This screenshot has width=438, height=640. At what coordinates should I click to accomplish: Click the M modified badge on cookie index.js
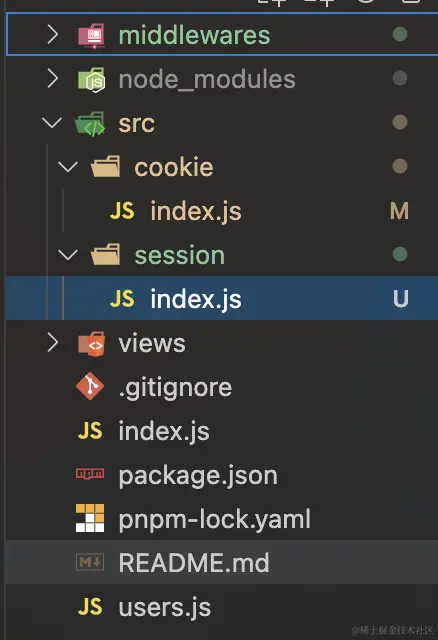click(x=399, y=211)
